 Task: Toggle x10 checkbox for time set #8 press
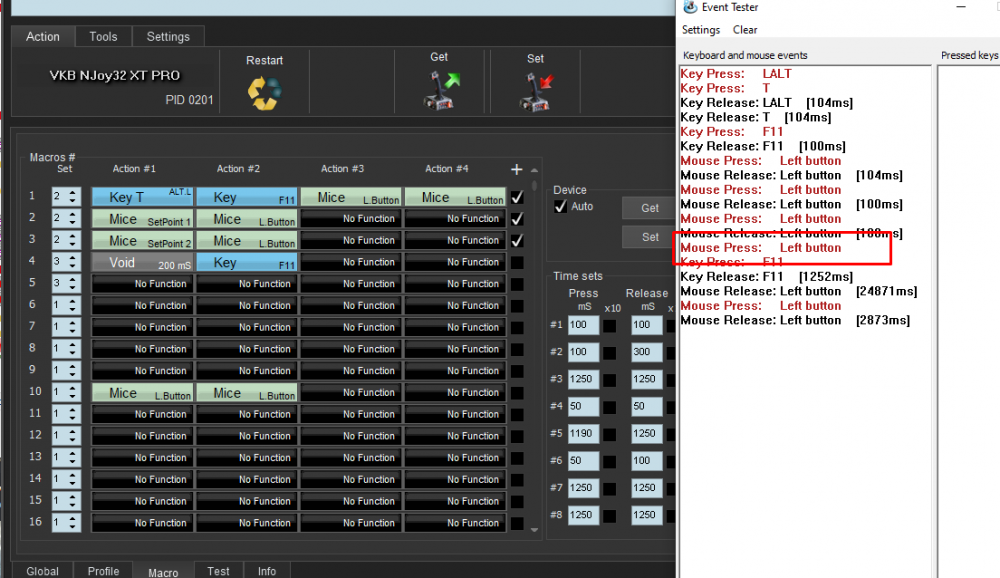[x=610, y=515]
